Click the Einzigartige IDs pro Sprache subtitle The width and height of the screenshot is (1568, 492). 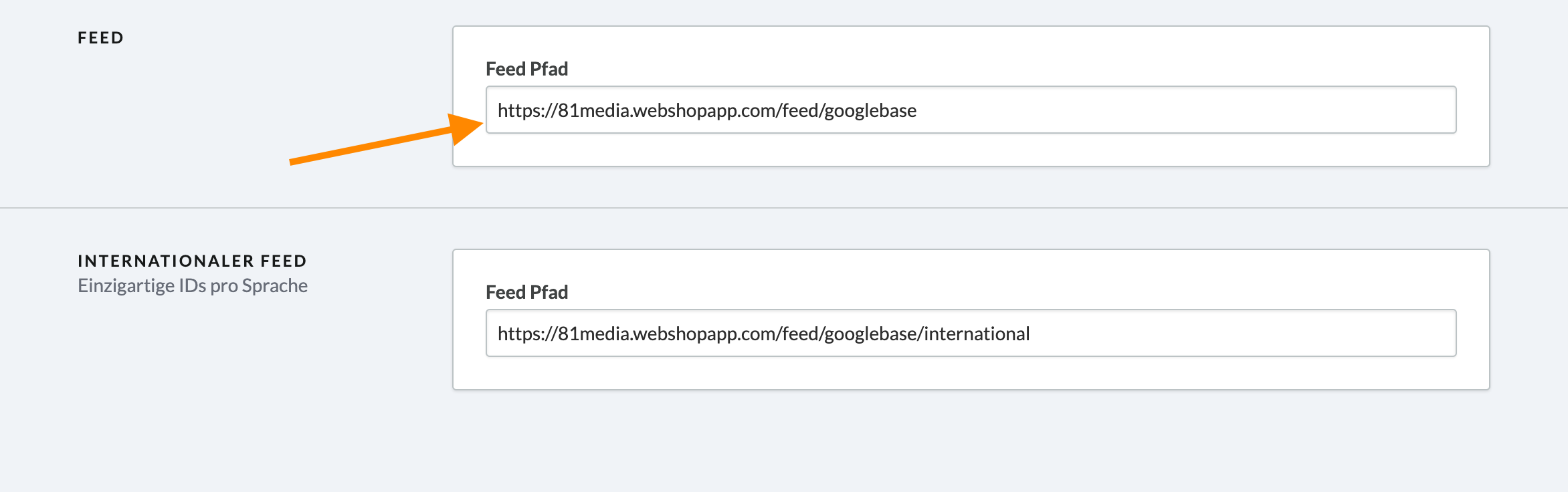pos(193,286)
